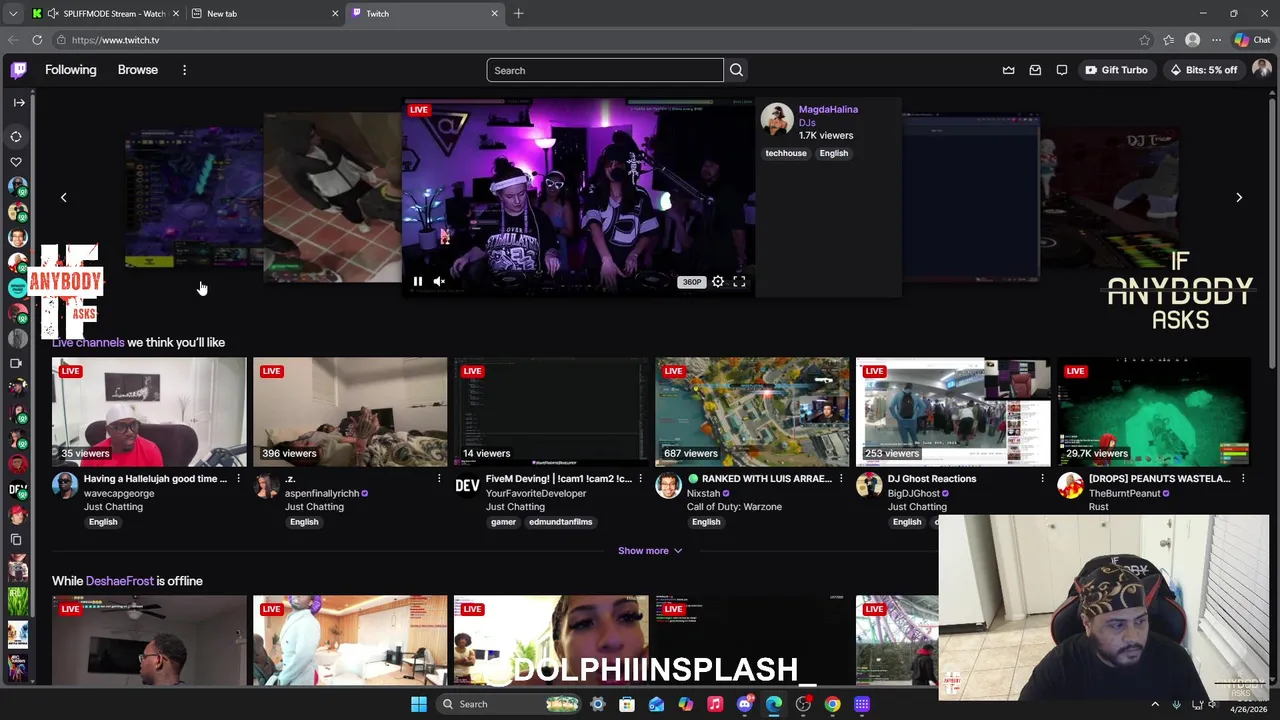Open the Twitch inbox notifications icon

click(1035, 70)
